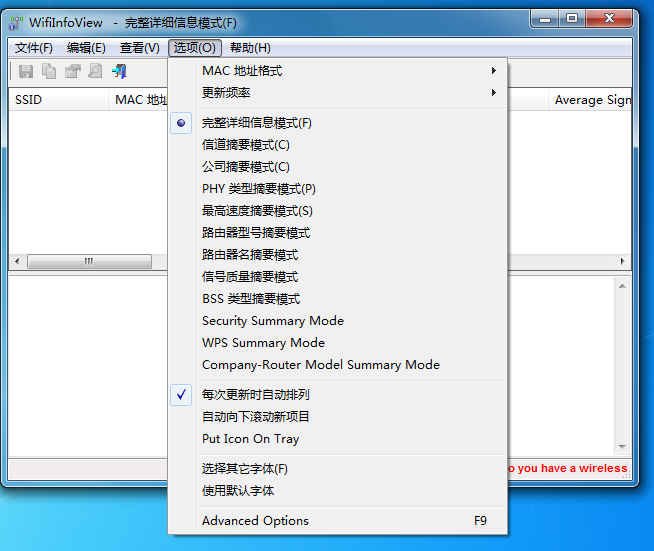Viewport: 654px width, 551px height.
Task: Click the Find toolbar icon
Action: point(96,71)
